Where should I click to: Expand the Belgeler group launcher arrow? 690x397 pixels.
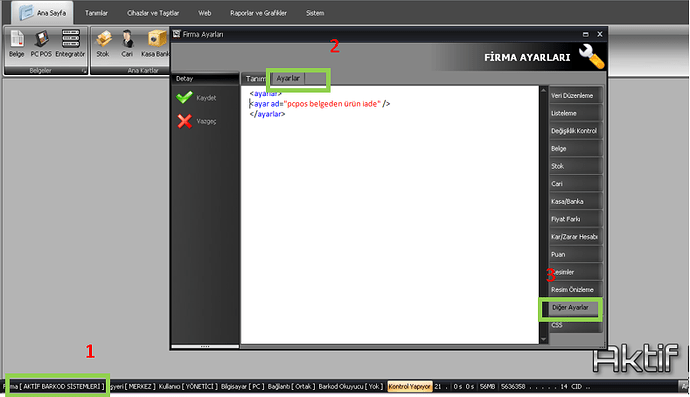(x=84, y=71)
